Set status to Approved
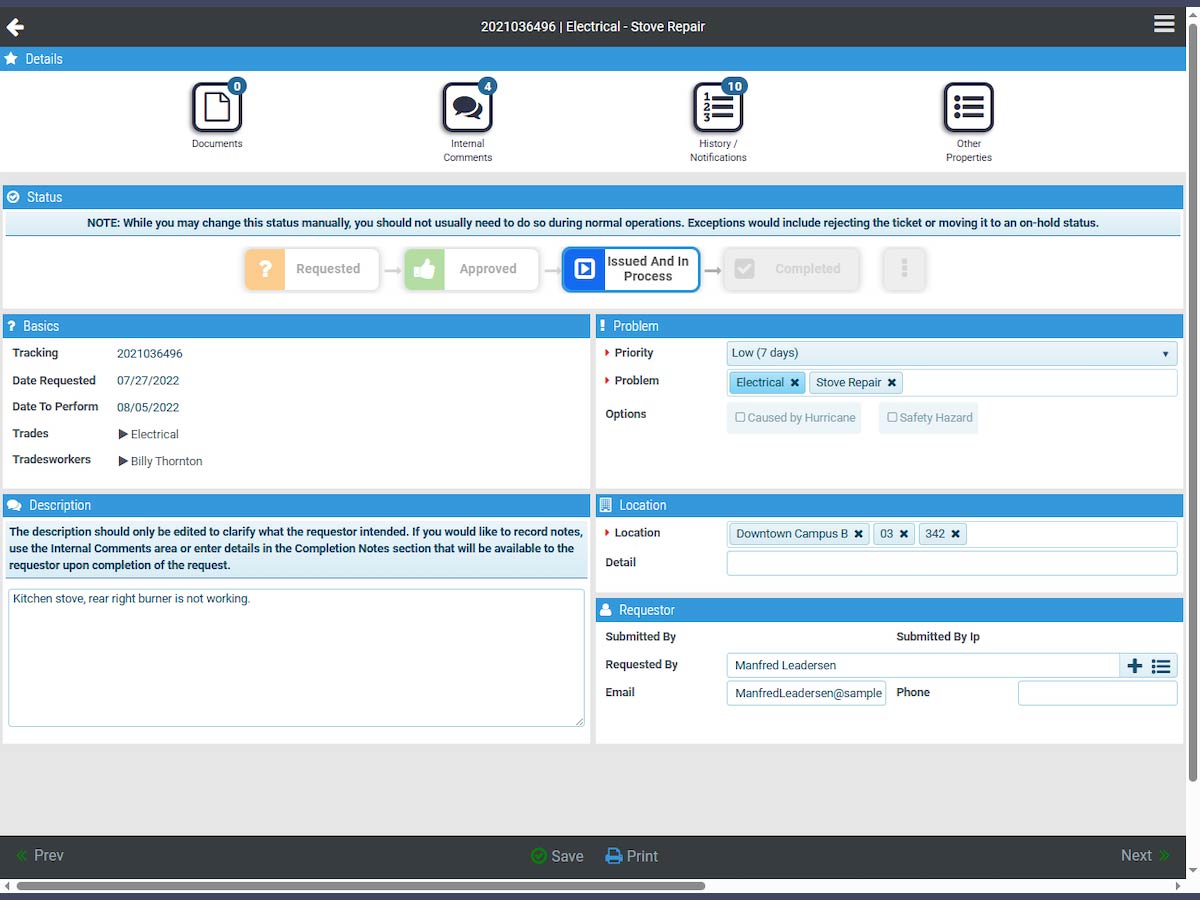The height and width of the screenshot is (900, 1200). [x=472, y=269]
